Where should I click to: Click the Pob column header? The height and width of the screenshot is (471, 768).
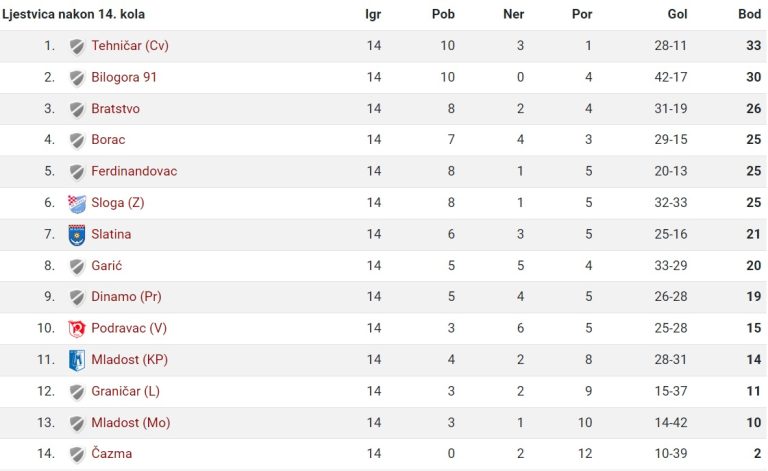443,14
